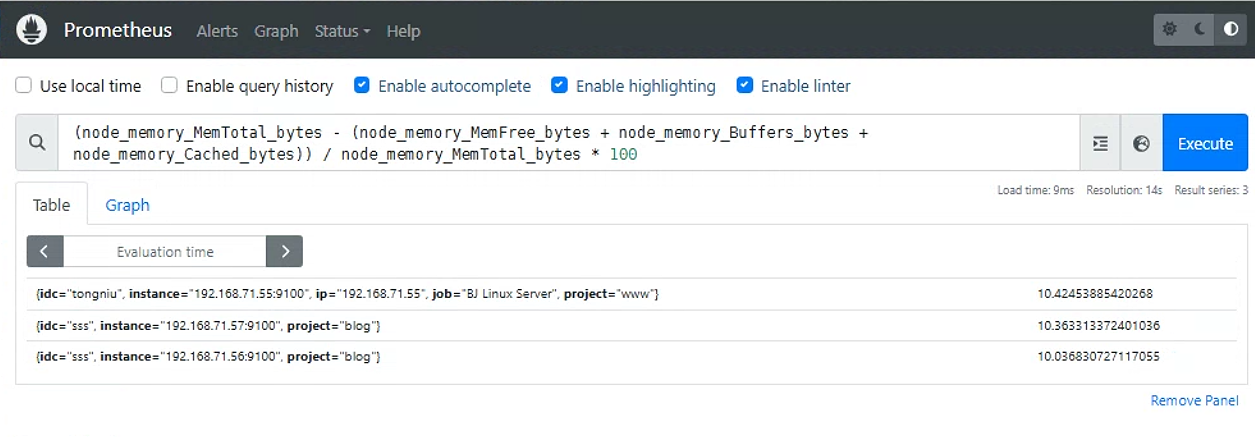Disable the Enable highlighting checkbox
This screenshot has height=437, width=1255.
tap(560, 86)
